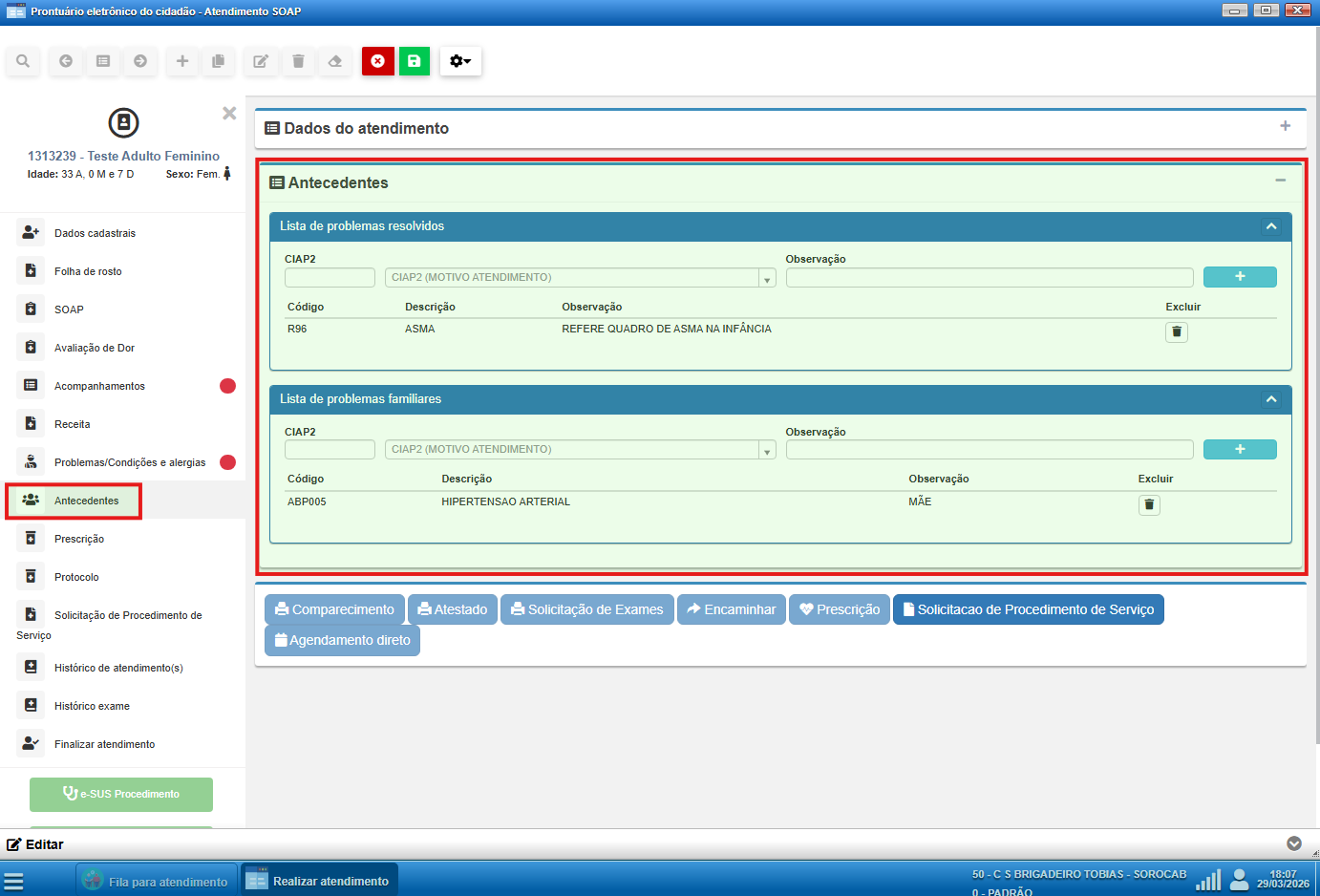
Task: Collapse the Lista de problemas familiares panel
Action: coord(1271,399)
